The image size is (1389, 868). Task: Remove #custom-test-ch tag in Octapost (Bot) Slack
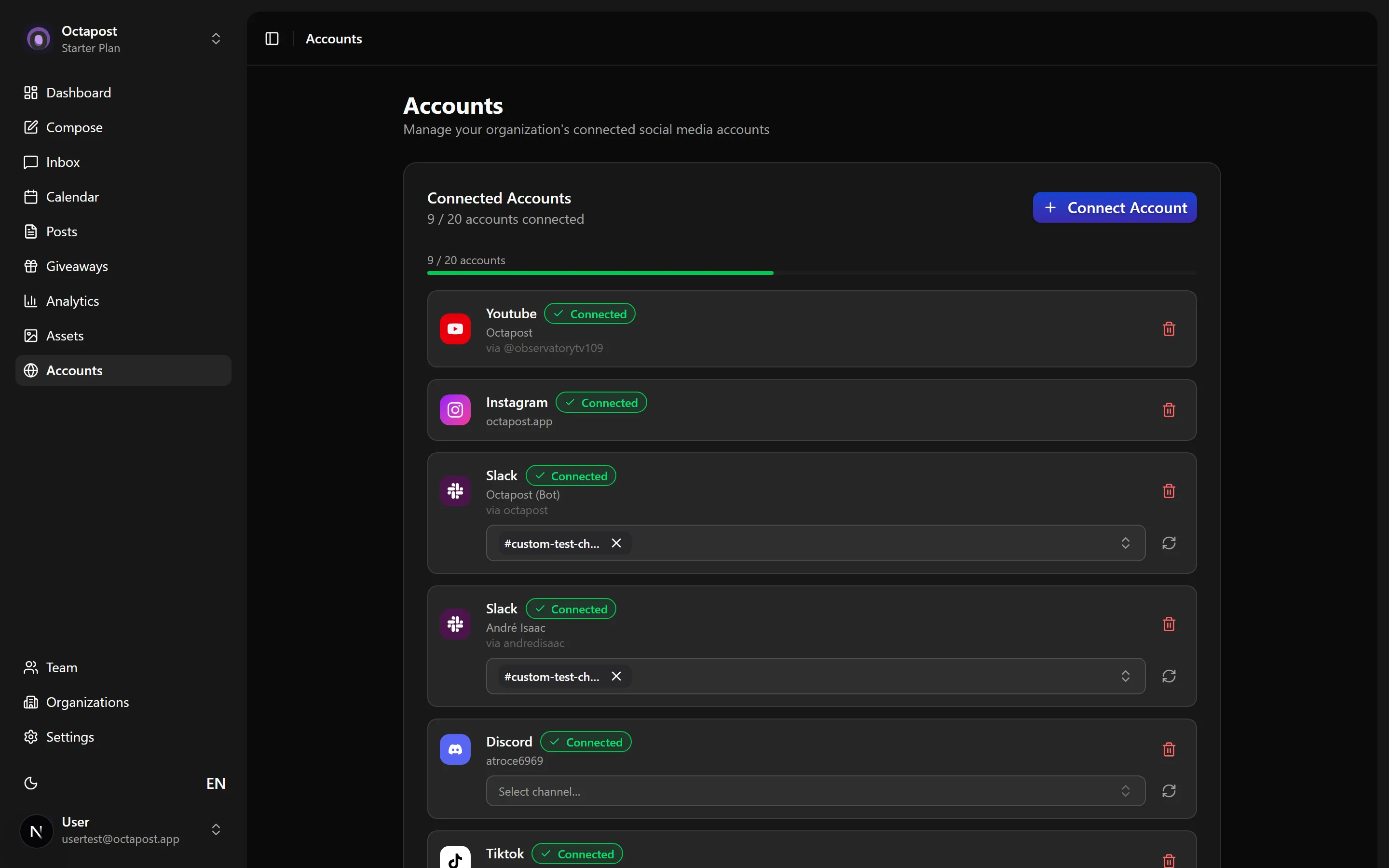[616, 543]
